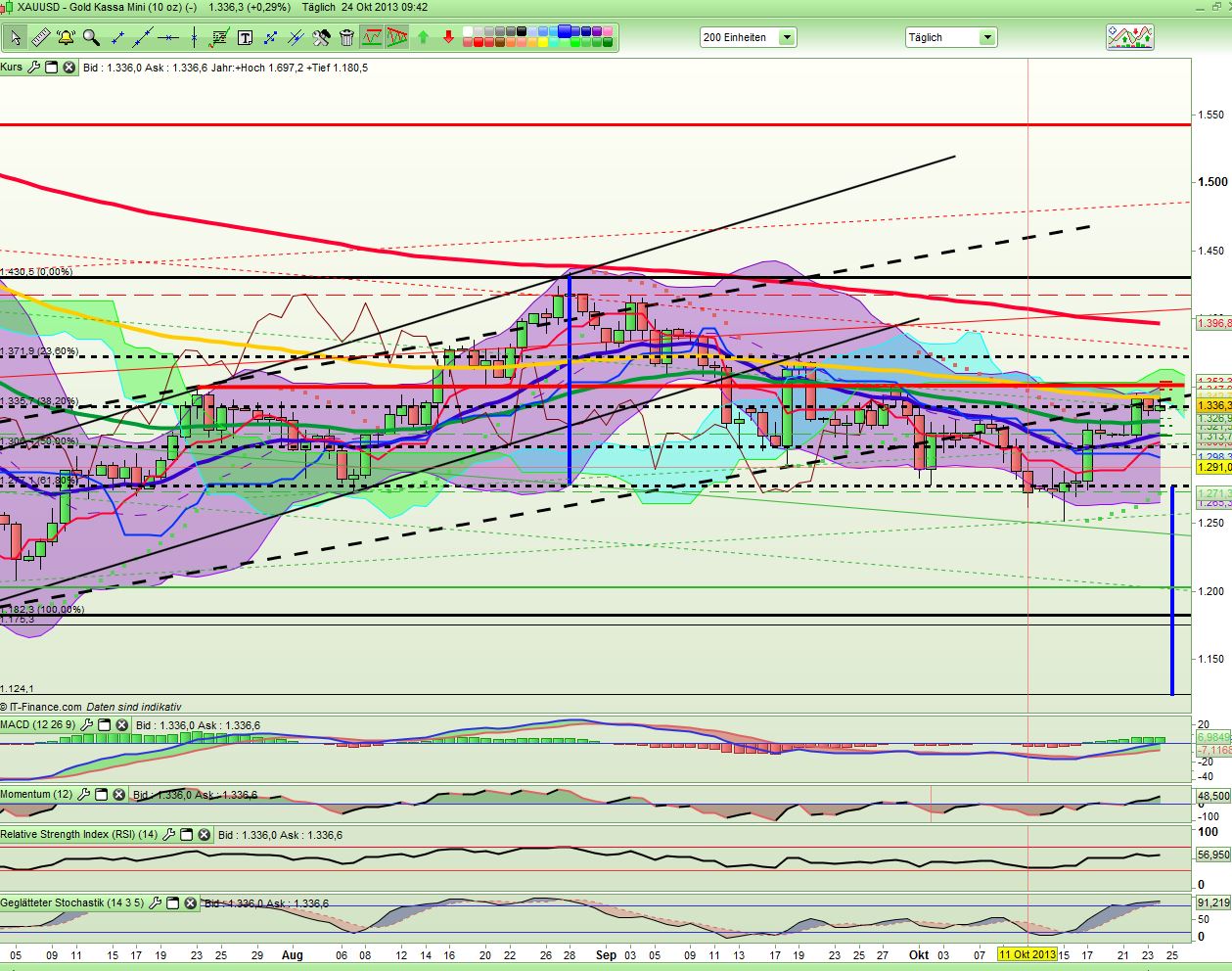The image size is (1232, 971).
Task: Pick the yellow color swatch
Action: pos(542,43)
